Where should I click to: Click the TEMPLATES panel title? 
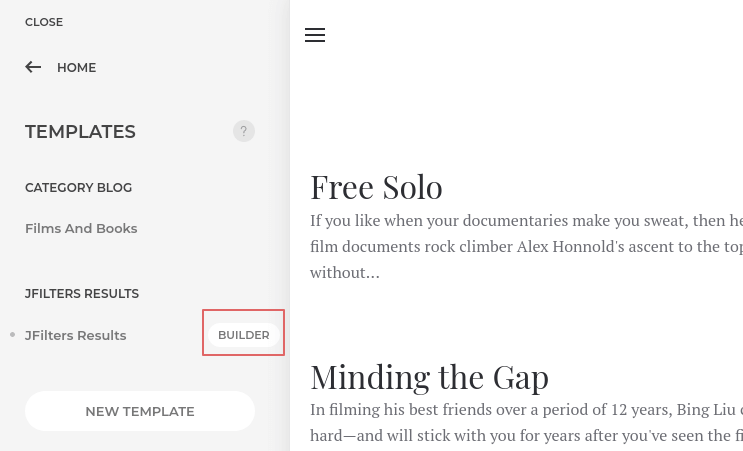[80, 132]
